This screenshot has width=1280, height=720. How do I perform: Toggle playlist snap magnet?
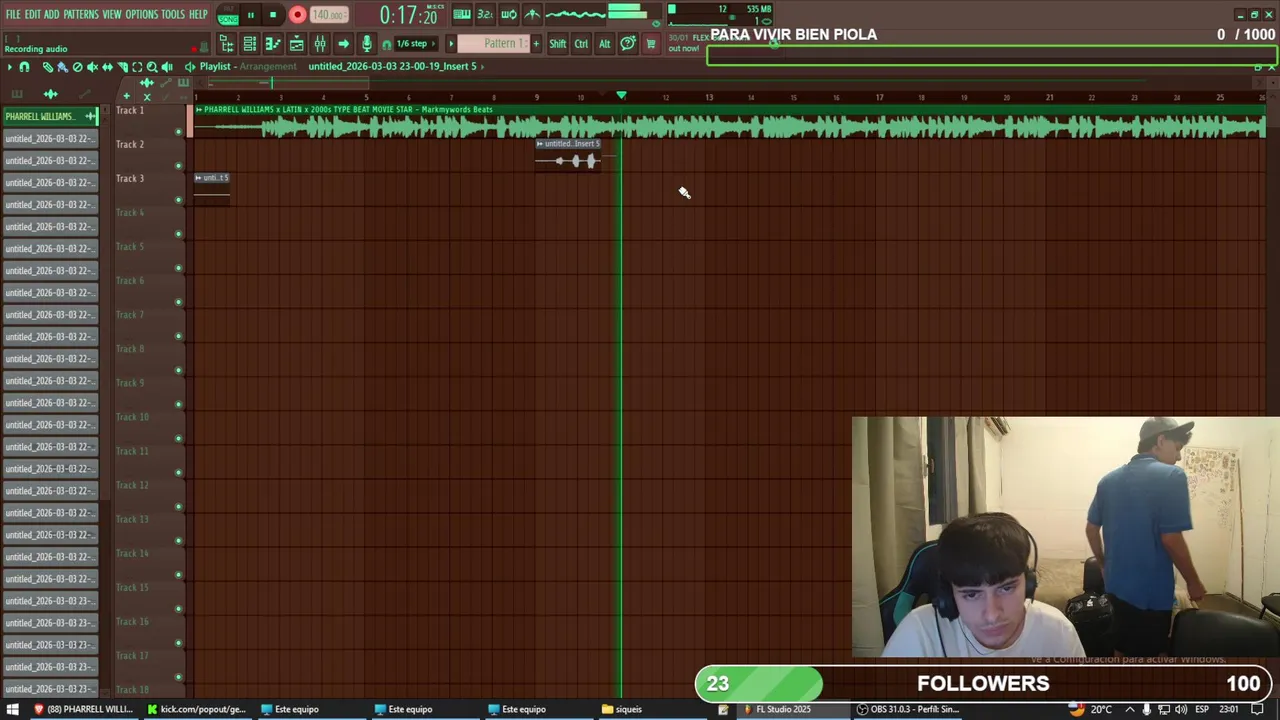[x=24, y=67]
